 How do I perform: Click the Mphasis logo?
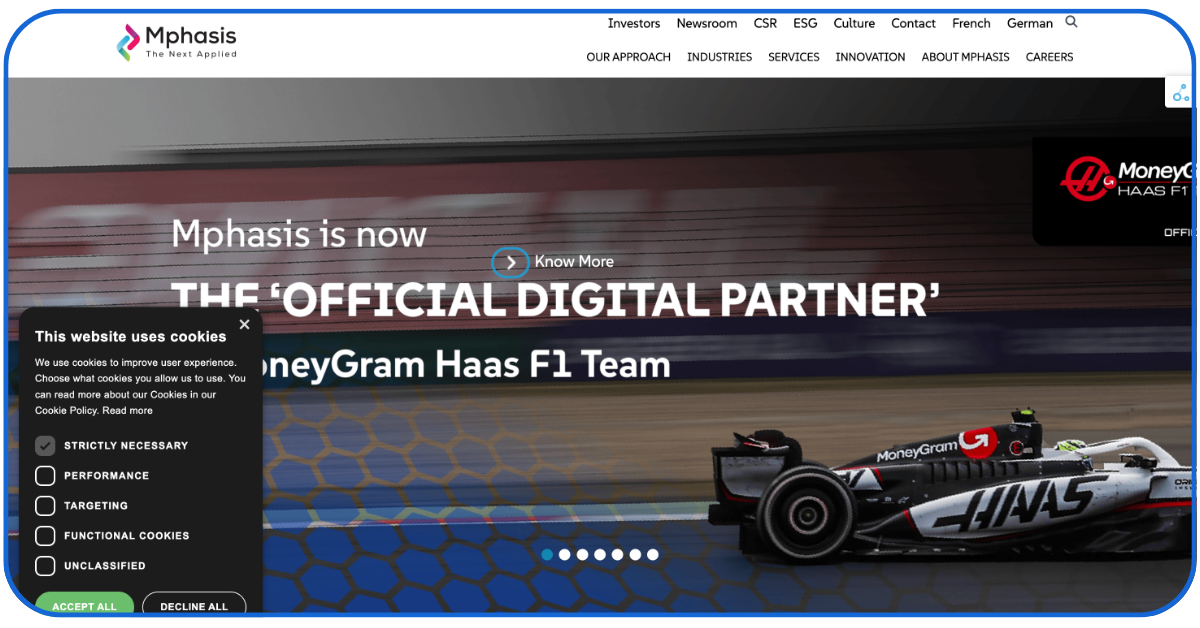coord(177,42)
